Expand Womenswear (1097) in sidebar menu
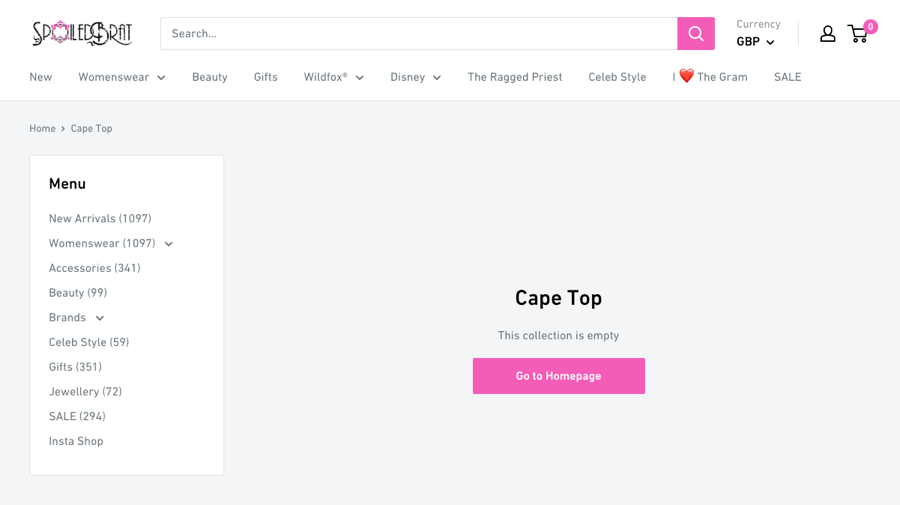Image resolution: width=900 pixels, height=505 pixels. pyautogui.click(x=168, y=244)
